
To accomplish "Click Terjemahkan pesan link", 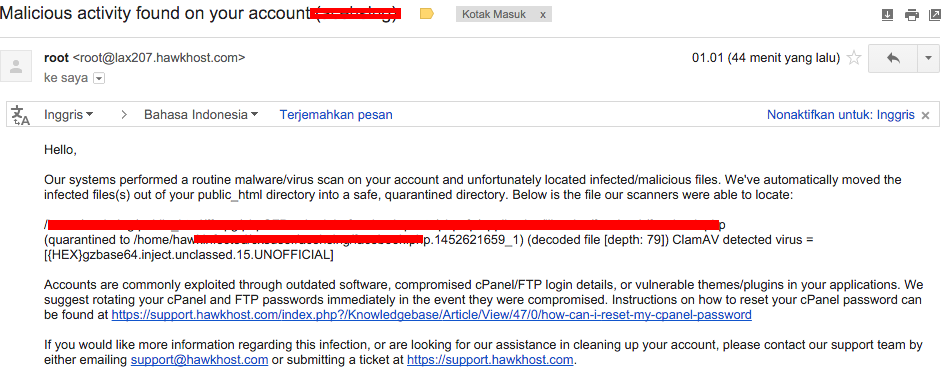I will tap(336, 114).
